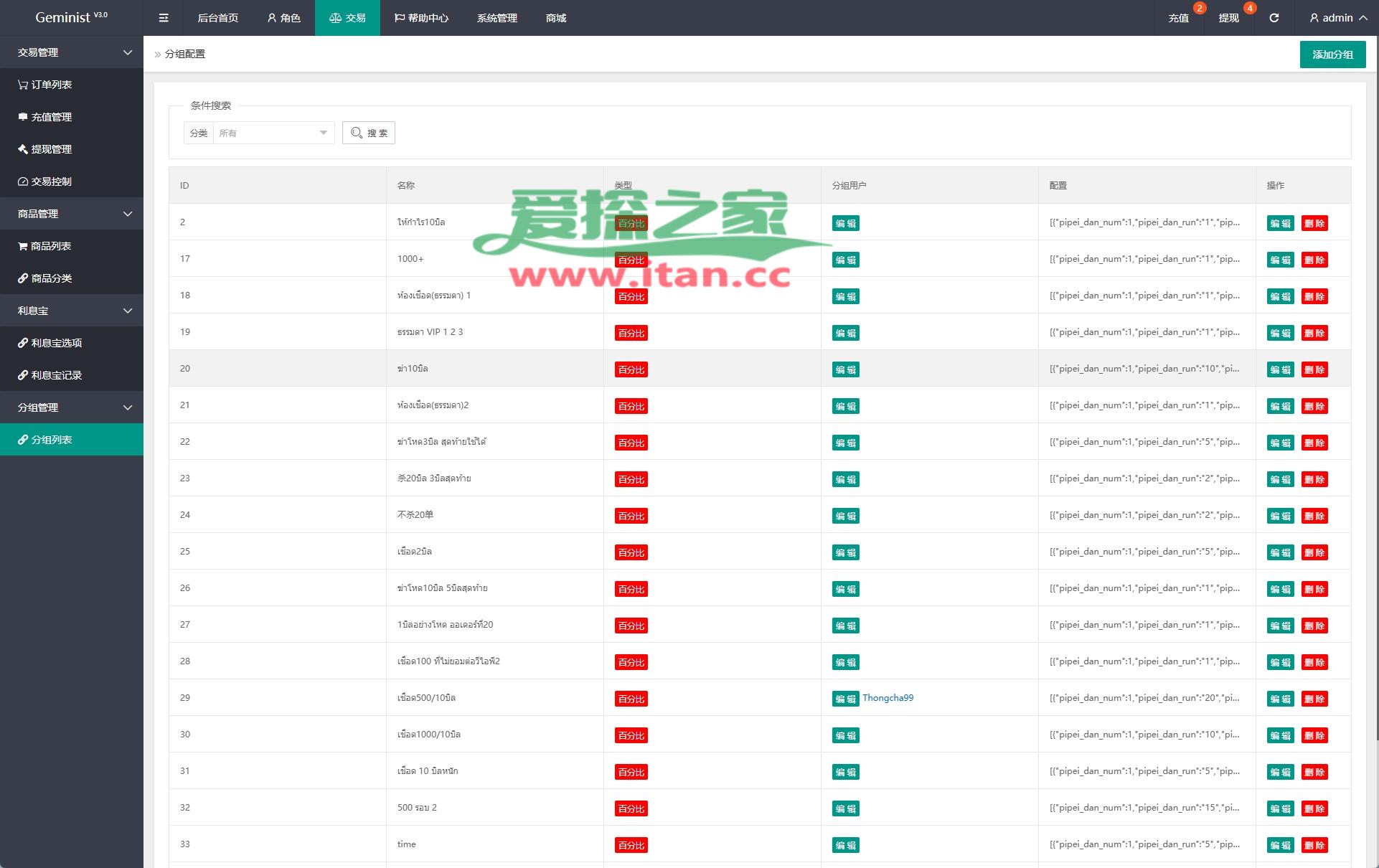1379x868 pixels.
Task: Open 商品列表 in the sidebar
Action: point(51,246)
